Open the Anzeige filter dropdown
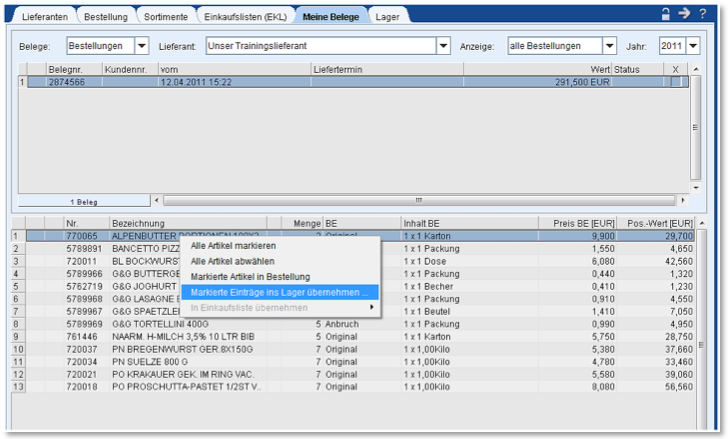 coord(609,46)
